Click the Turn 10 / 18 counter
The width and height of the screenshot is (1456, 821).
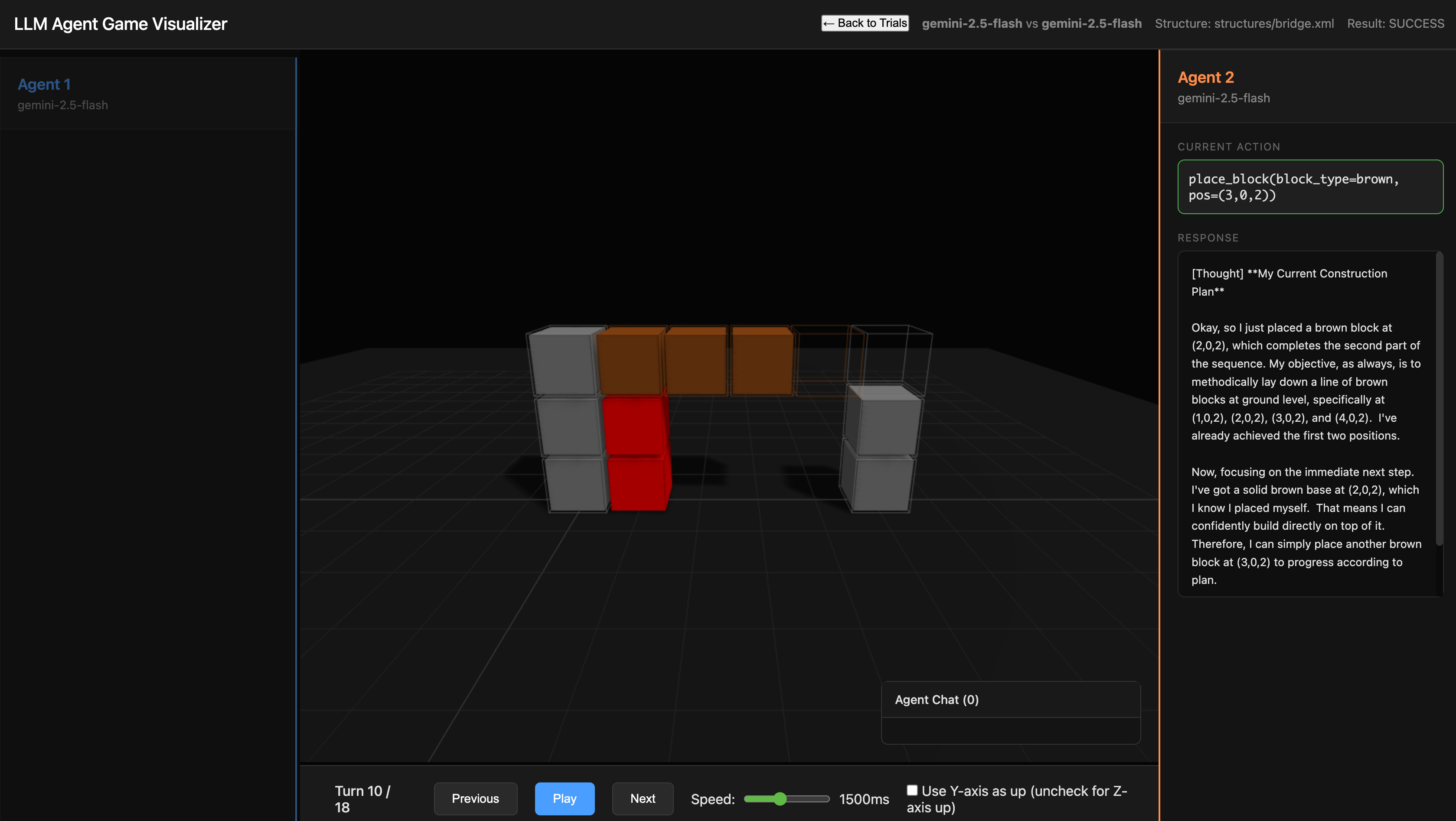(x=363, y=799)
